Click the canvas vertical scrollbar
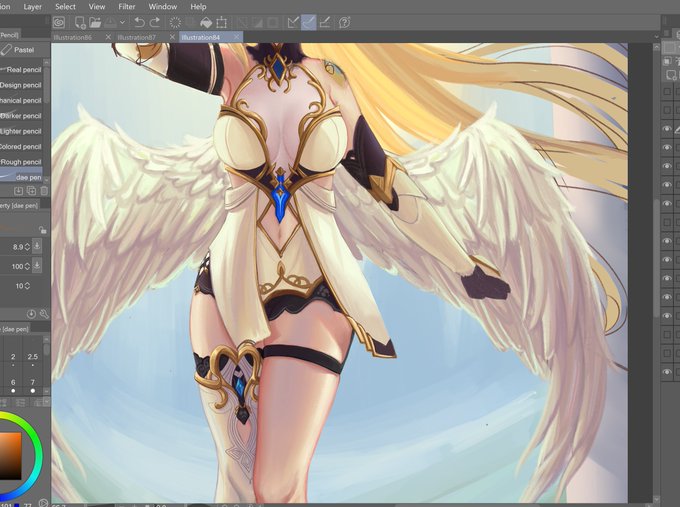This screenshot has width=680, height=507. click(657, 260)
